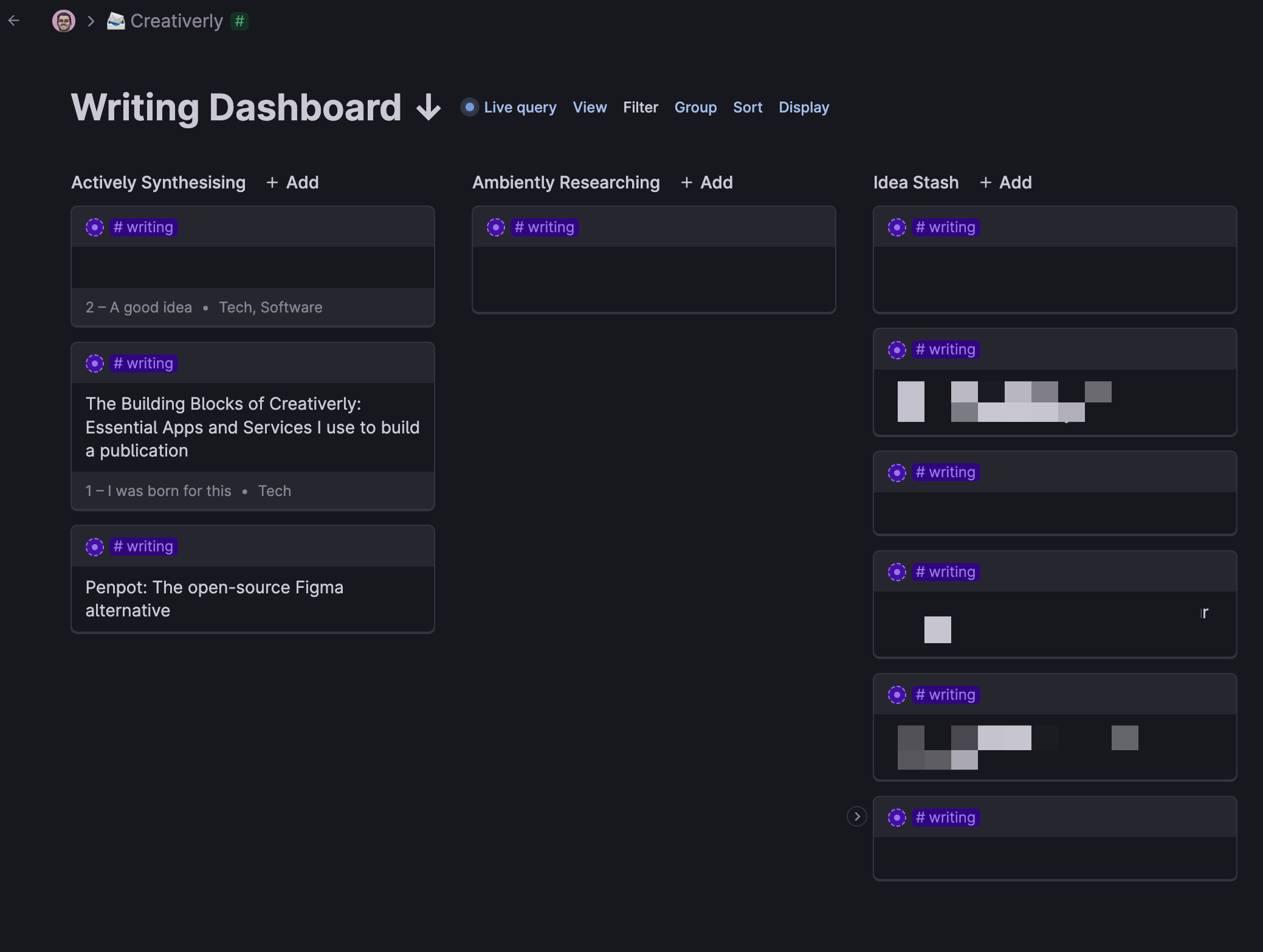Click the down arrow next to Writing Dashboard
The height and width of the screenshot is (952, 1263).
(428, 108)
